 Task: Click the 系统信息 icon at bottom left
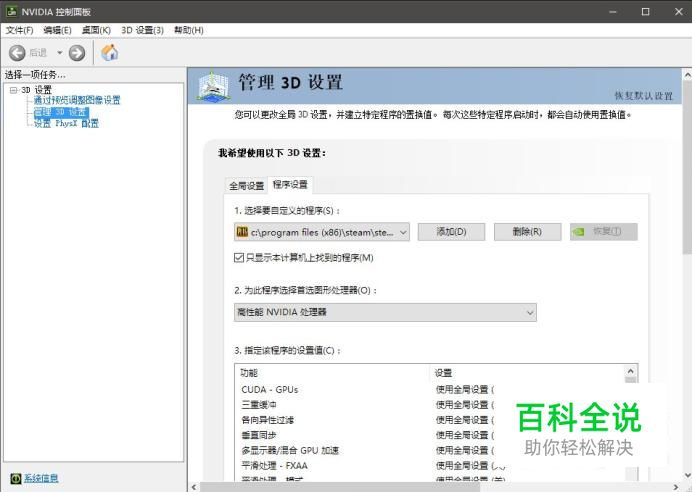click(15, 478)
